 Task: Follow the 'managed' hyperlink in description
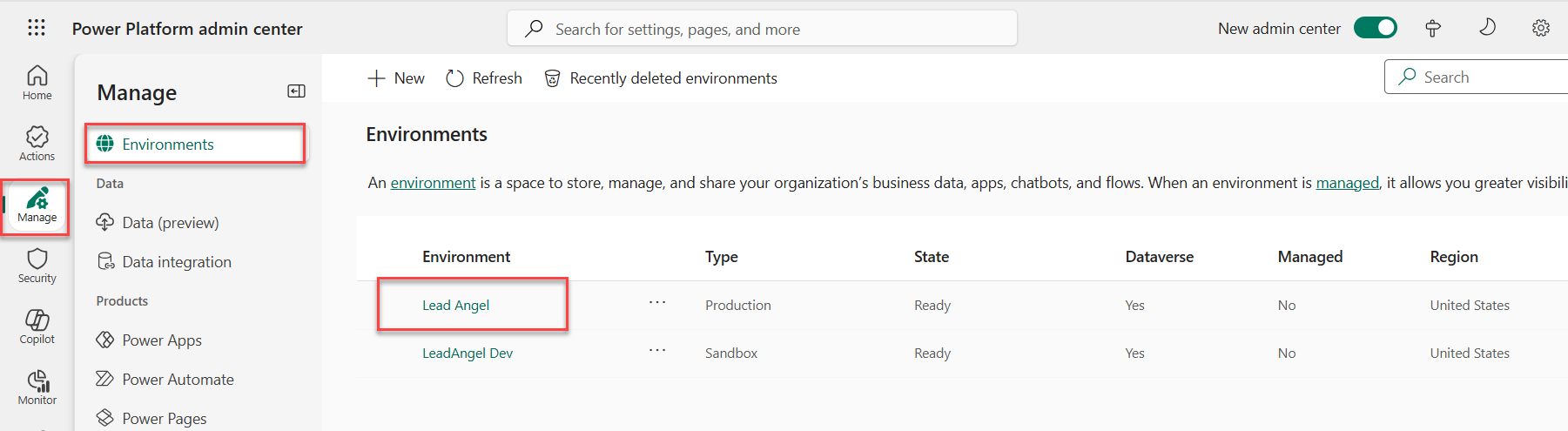tap(1347, 183)
